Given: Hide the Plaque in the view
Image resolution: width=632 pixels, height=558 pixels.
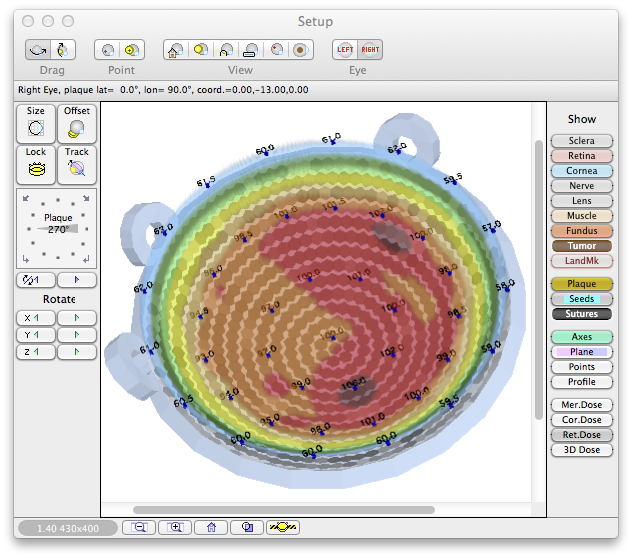Looking at the screenshot, I should click(581, 284).
